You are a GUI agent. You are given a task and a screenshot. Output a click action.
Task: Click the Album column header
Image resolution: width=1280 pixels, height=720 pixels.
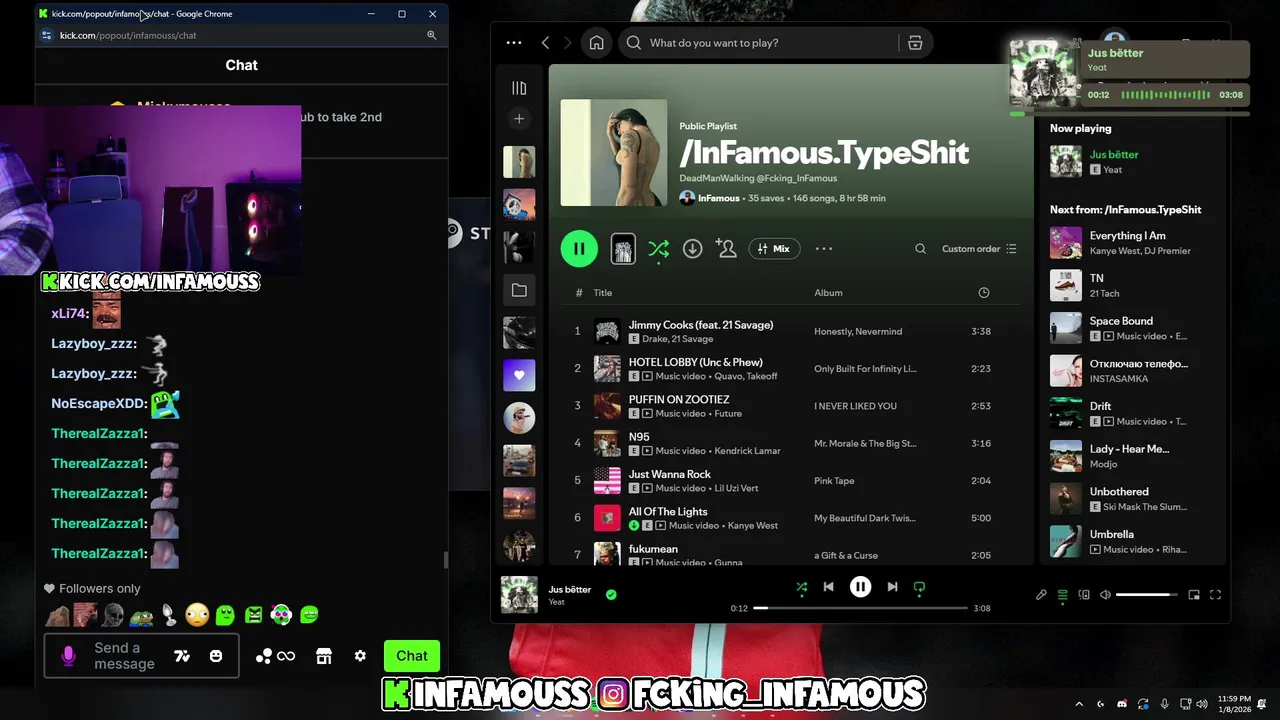[x=828, y=293]
